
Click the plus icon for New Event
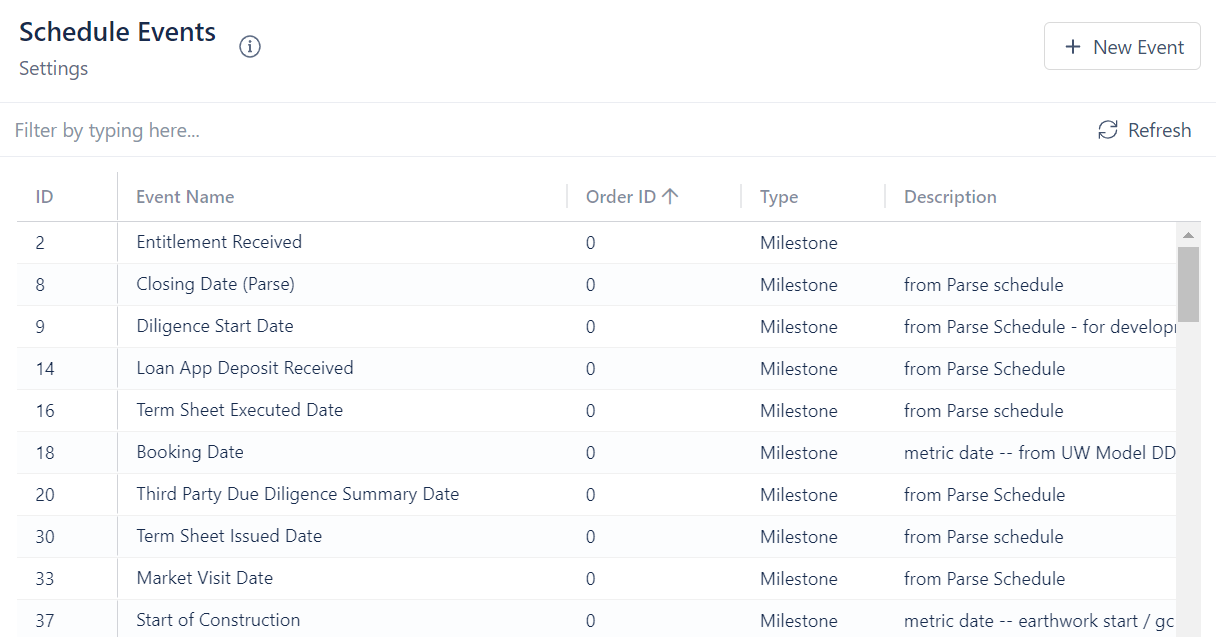pos(1073,47)
